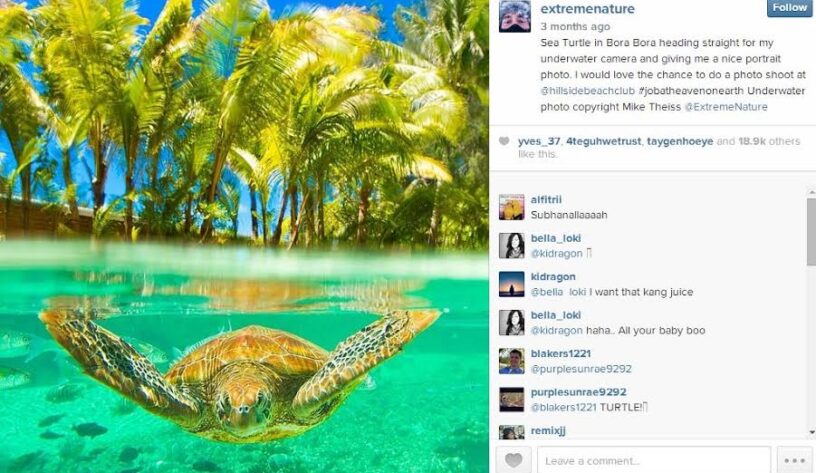The image size is (816, 473).
Task: Click purplesunrae9292's avatar icon
Action: [511, 399]
